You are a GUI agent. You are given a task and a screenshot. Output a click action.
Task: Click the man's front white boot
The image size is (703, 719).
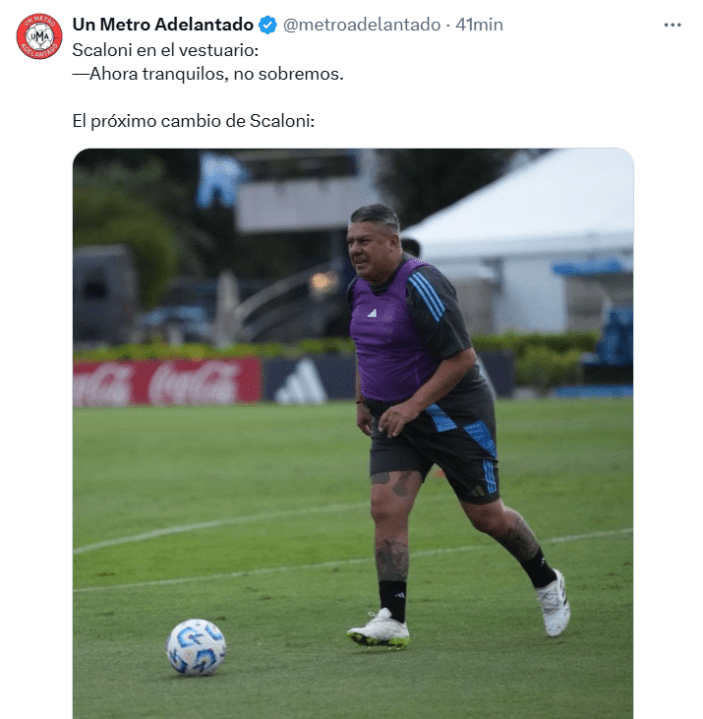pyautogui.click(x=379, y=629)
